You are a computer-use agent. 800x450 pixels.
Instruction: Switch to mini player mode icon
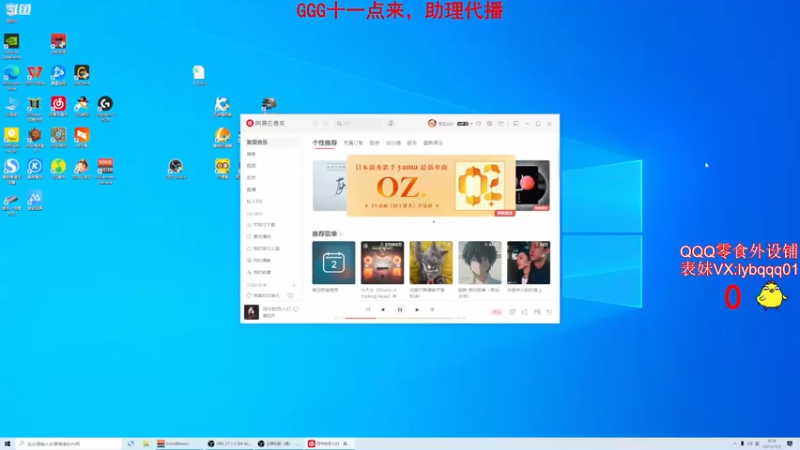[516, 123]
